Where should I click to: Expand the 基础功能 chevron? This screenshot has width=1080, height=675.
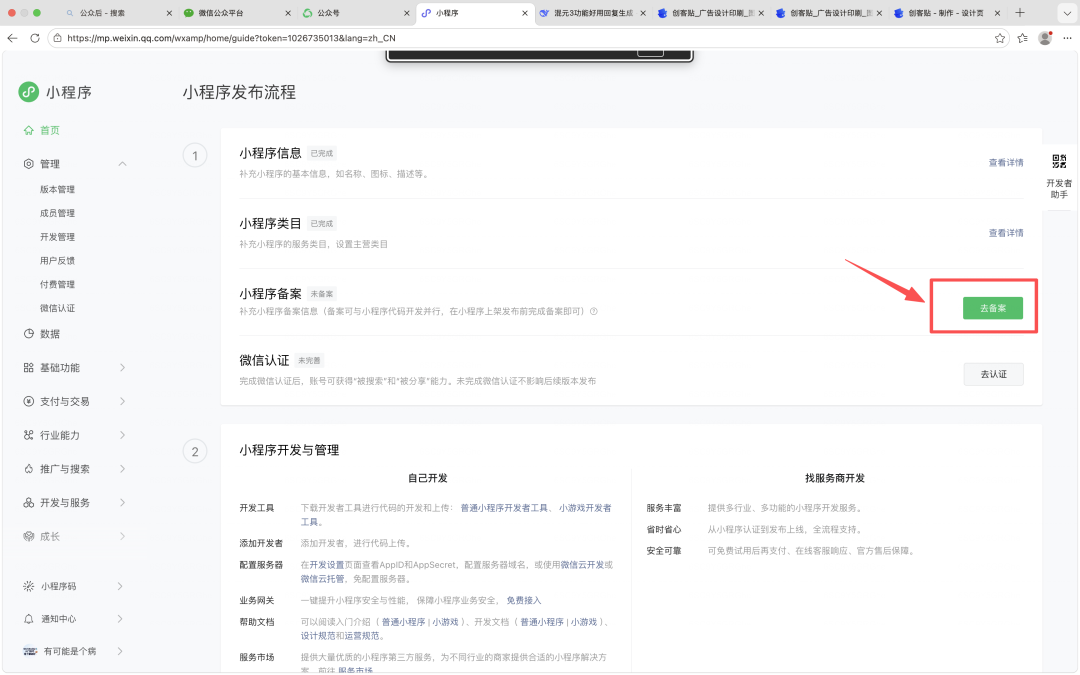tap(122, 368)
